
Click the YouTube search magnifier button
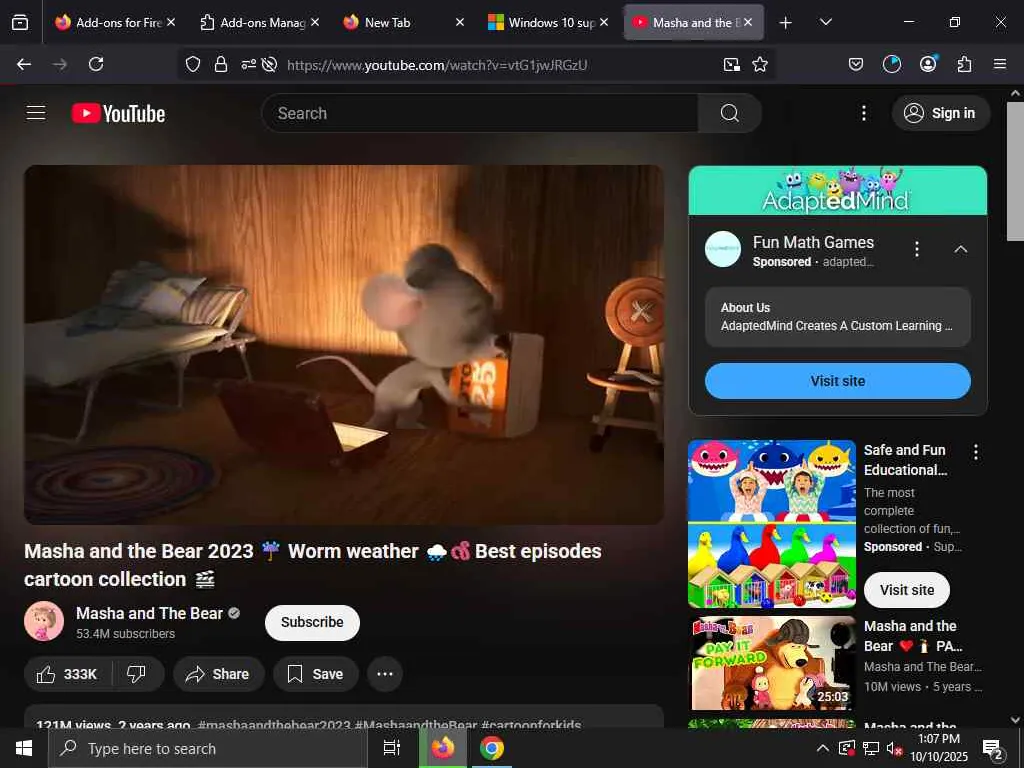pos(729,113)
